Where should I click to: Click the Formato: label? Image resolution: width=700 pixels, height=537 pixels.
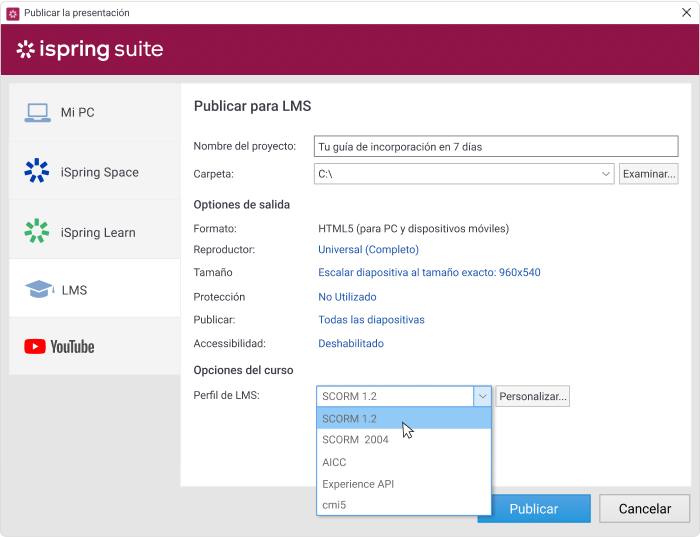point(215,229)
